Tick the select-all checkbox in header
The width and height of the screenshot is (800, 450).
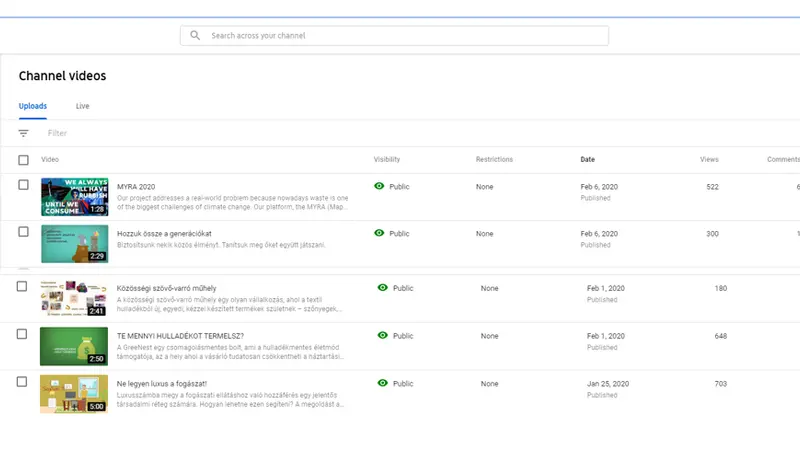(23, 160)
